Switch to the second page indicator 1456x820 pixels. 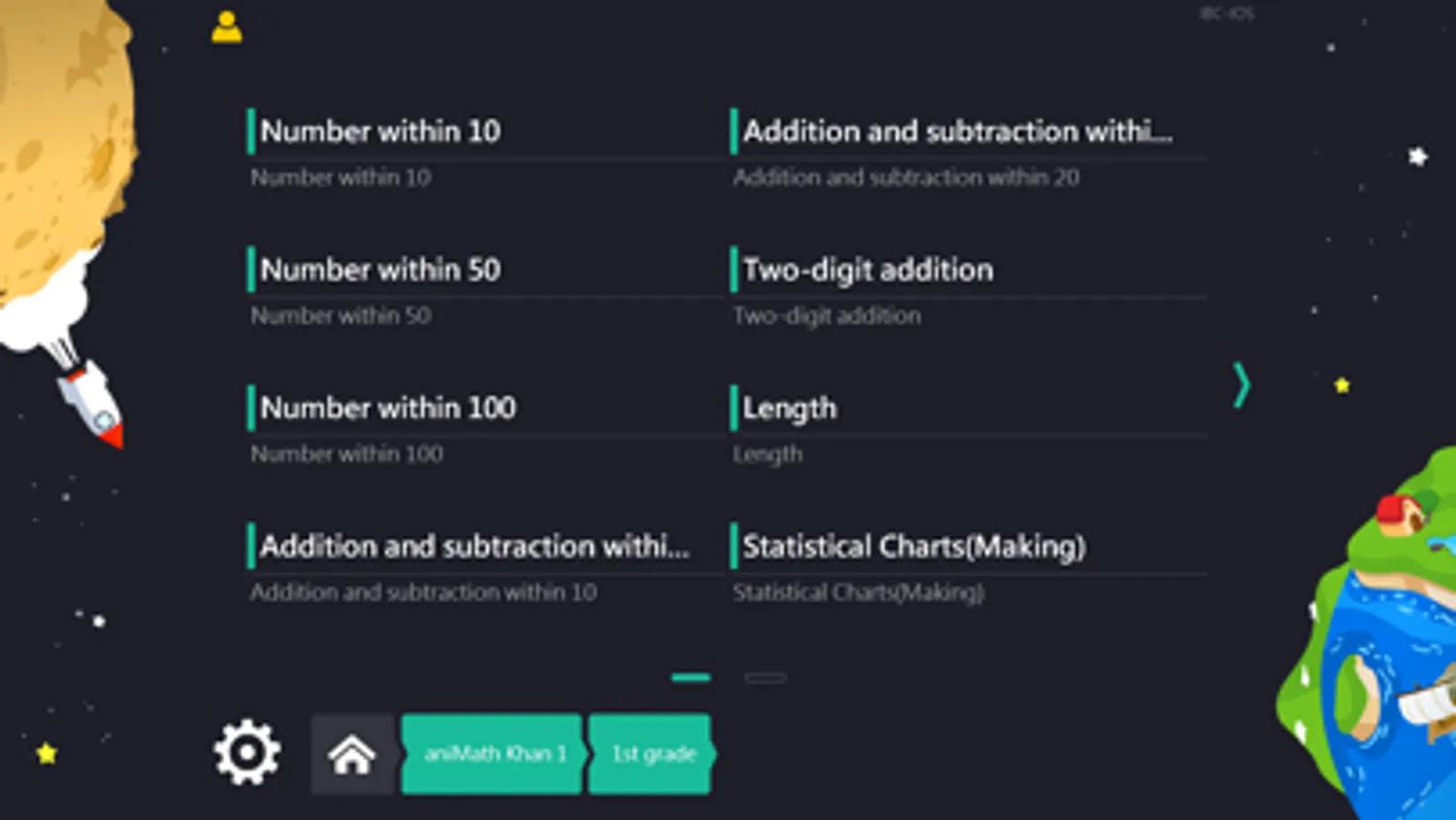tap(765, 677)
